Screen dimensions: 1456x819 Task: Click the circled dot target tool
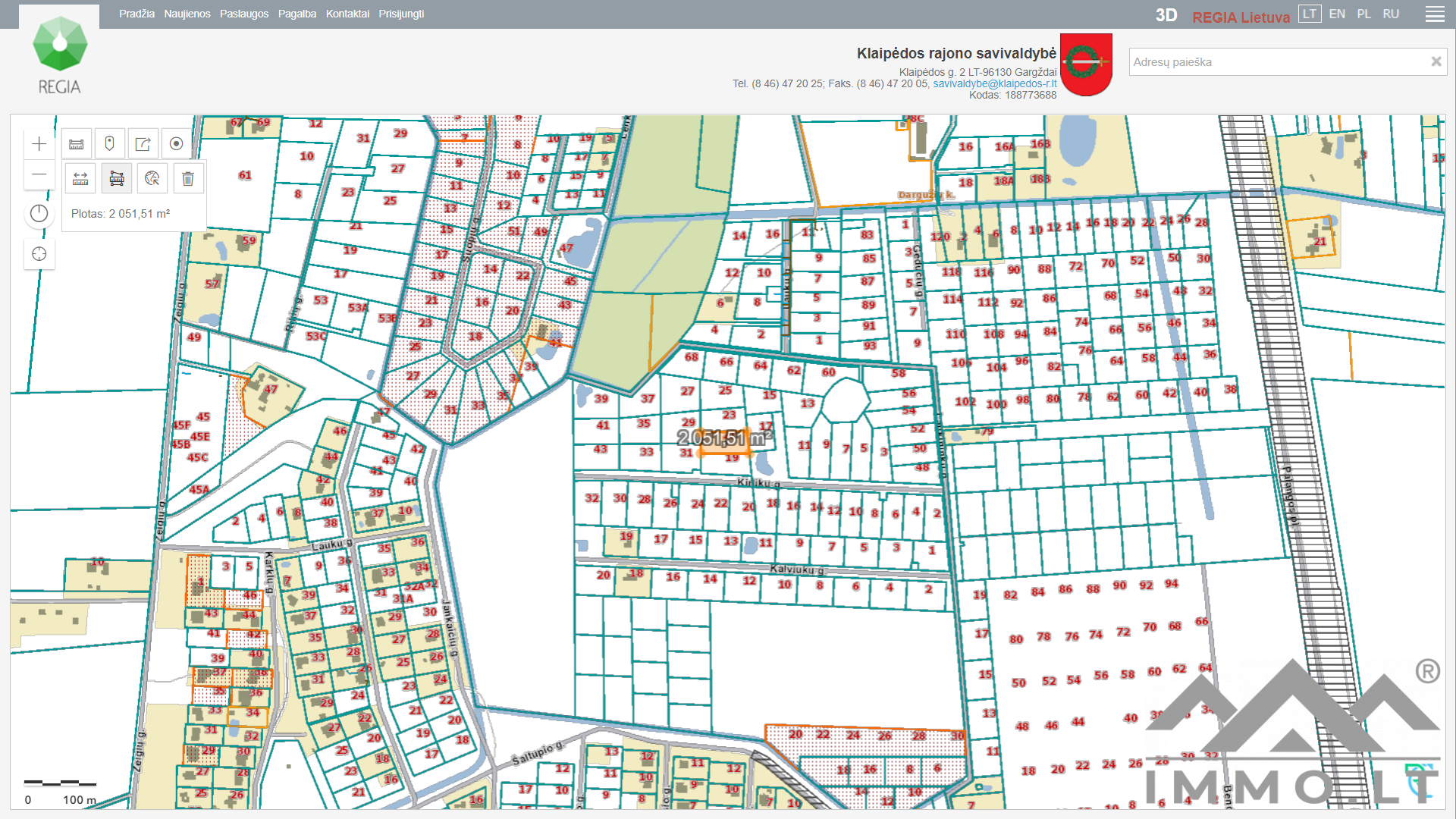[x=177, y=144]
